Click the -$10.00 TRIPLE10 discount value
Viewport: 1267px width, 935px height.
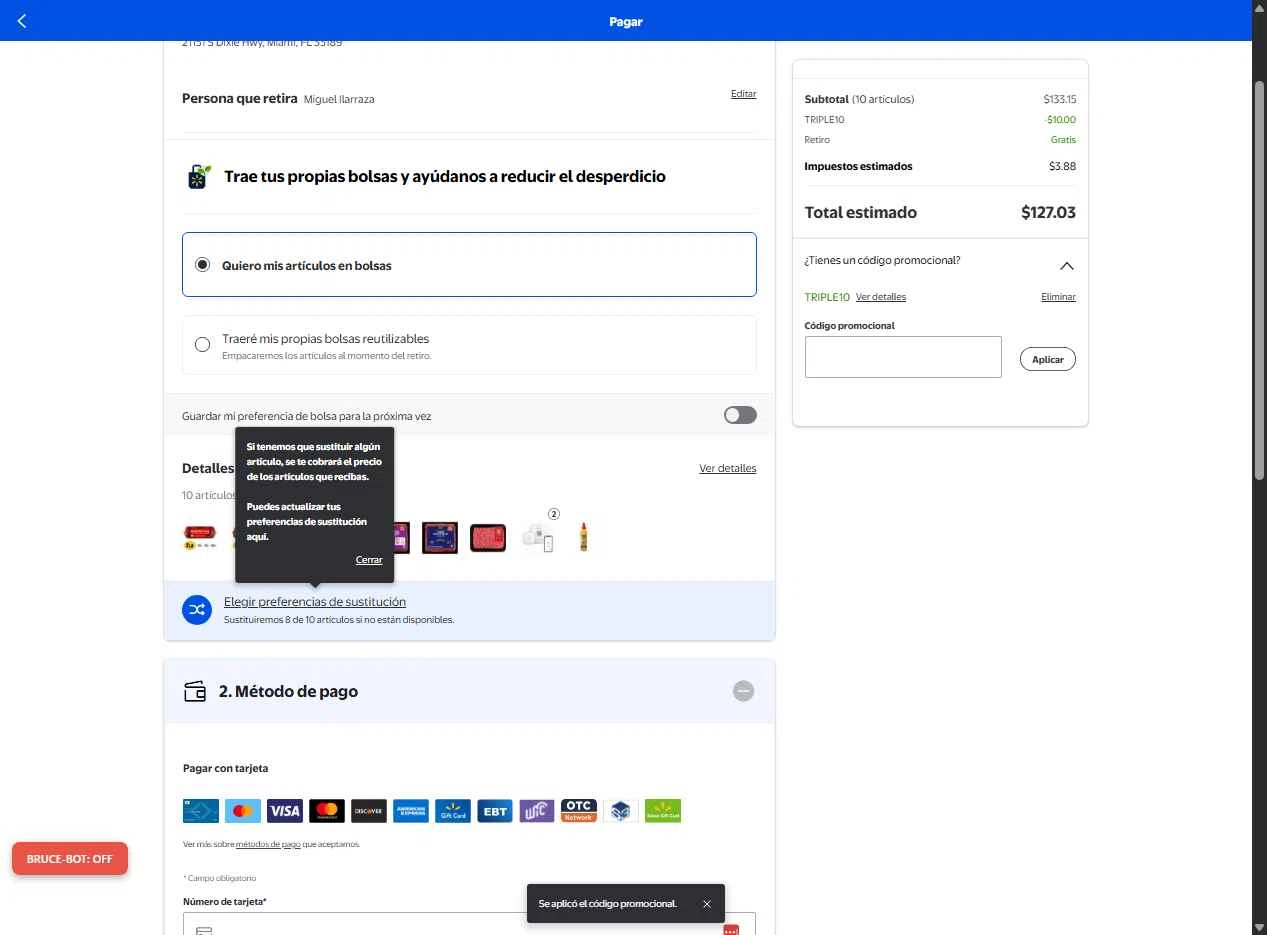1061,120
